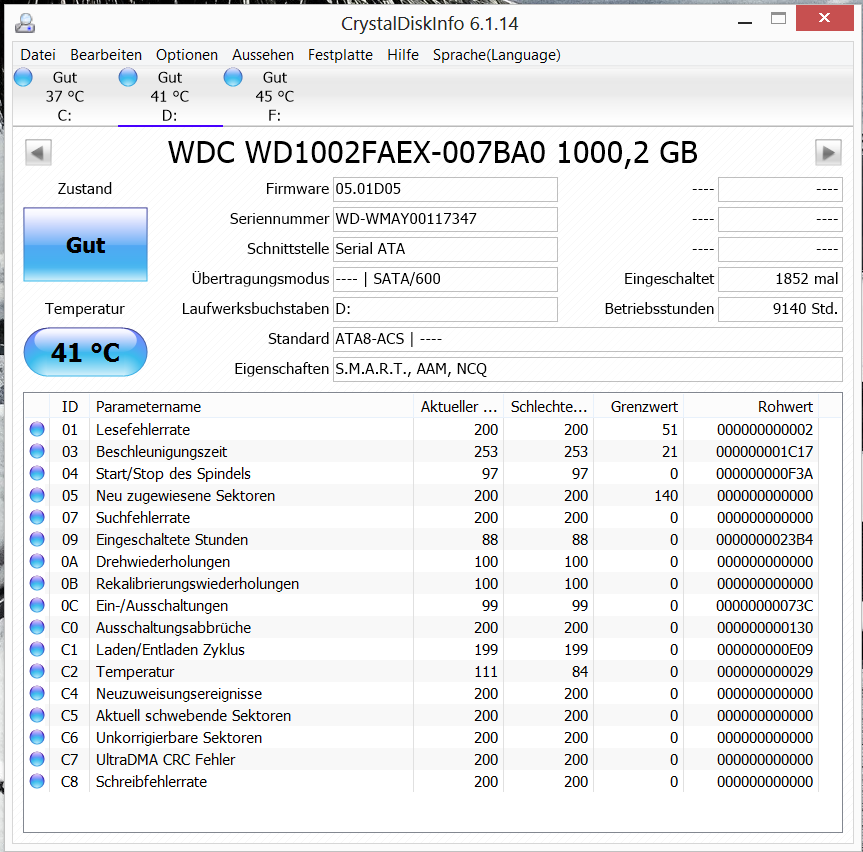Click status dot of Aktuell schwebende Sektoren row

37,716
